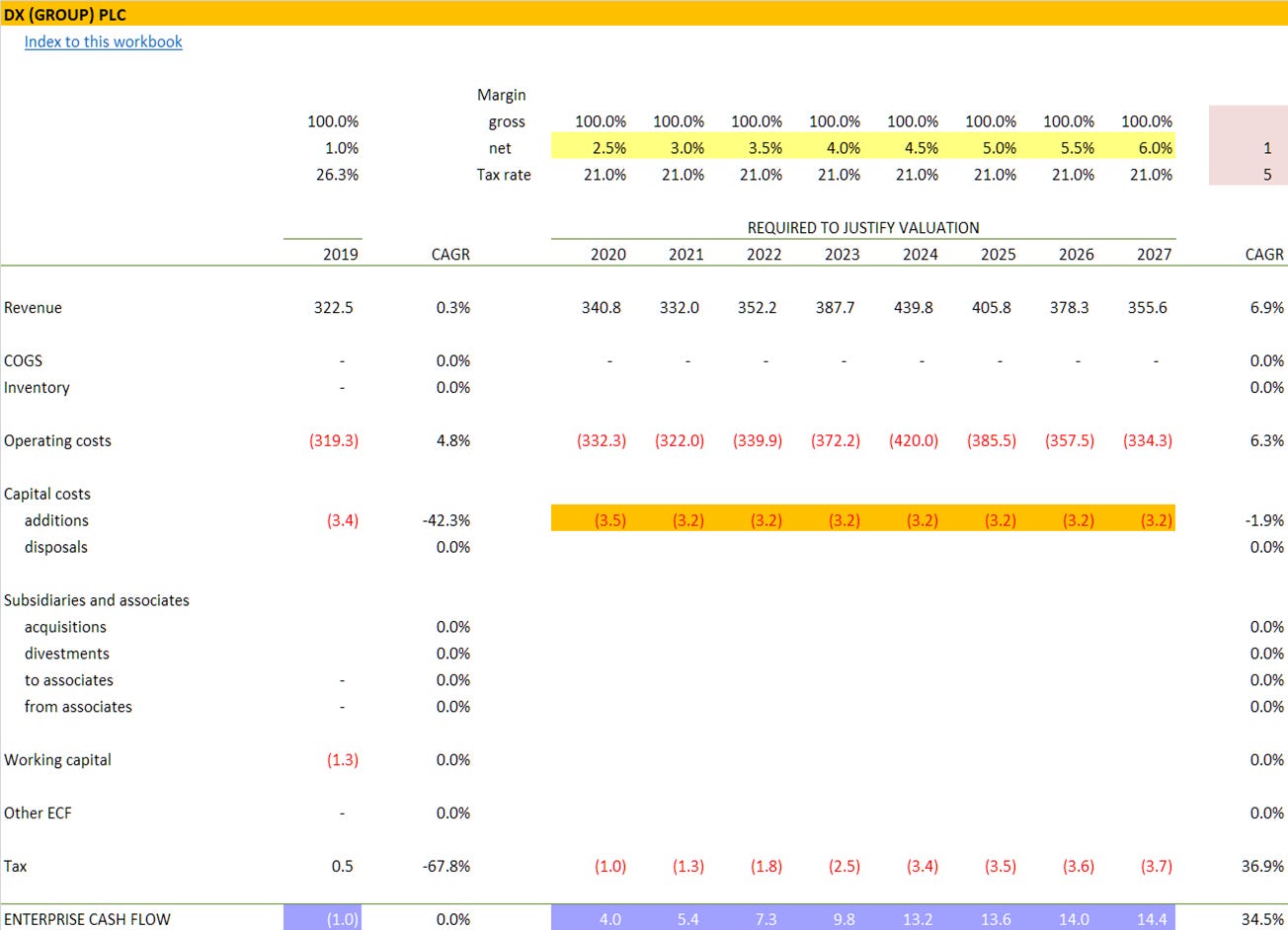Select the 'REQUIRED TO JUSTIFY VALUATION' header
This screenshot has width=1288, height=930.
pyautogui.click(x=863, y=227)
